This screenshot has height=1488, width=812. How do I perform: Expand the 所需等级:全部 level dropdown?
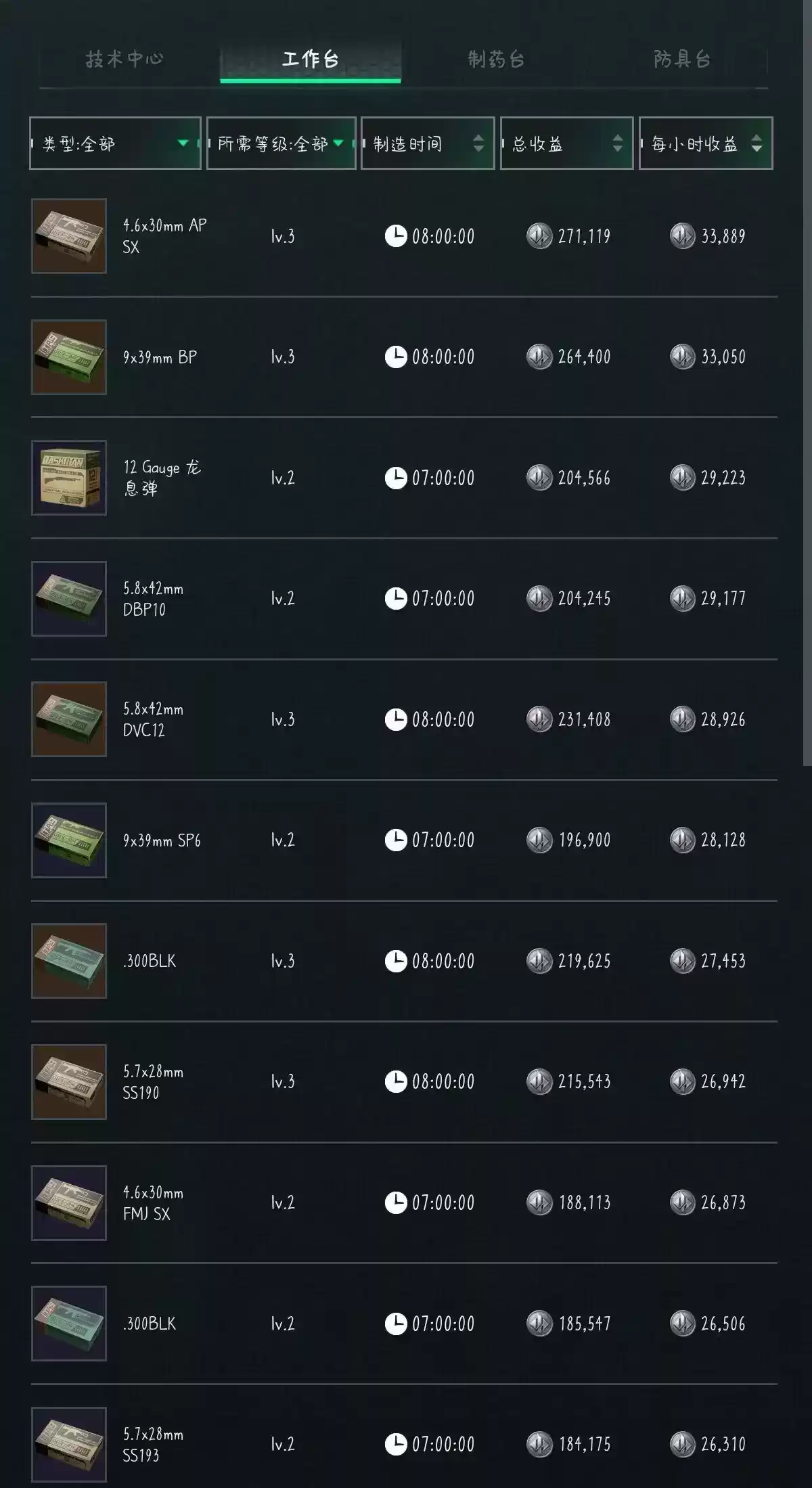pyautogui.click(x=281, y=143)
